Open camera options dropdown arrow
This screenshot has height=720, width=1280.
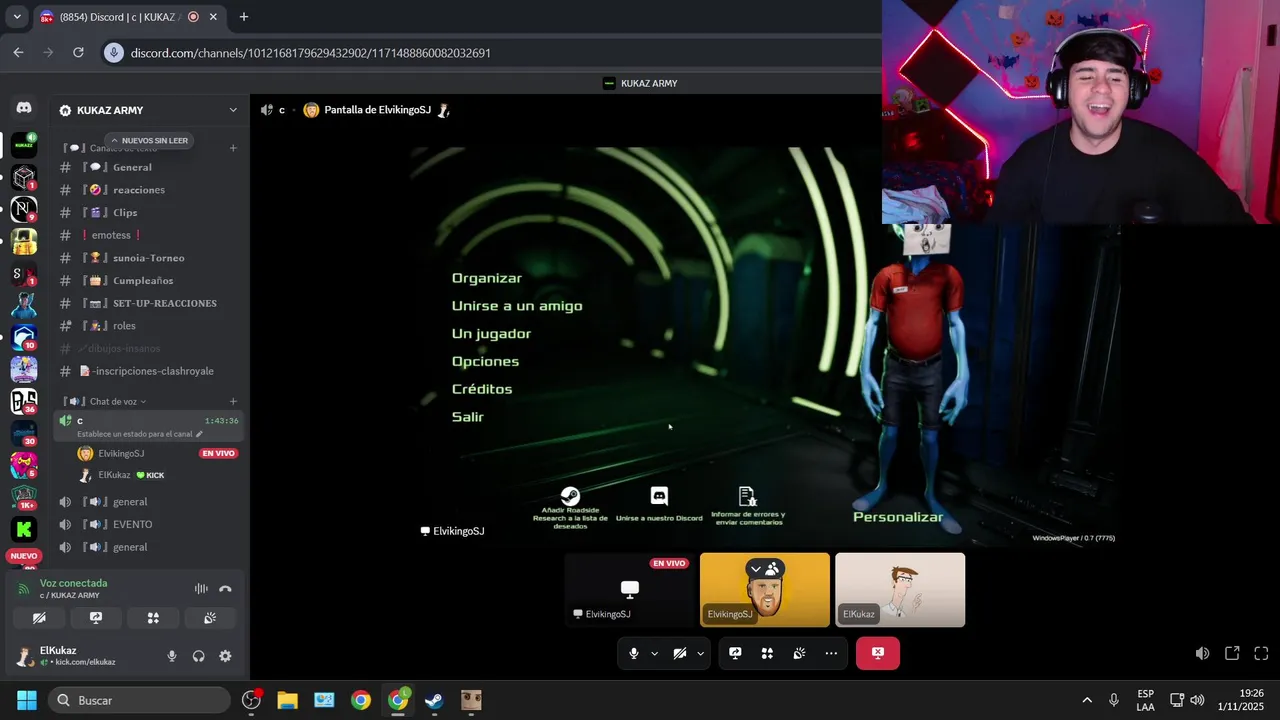coord(700,653)
